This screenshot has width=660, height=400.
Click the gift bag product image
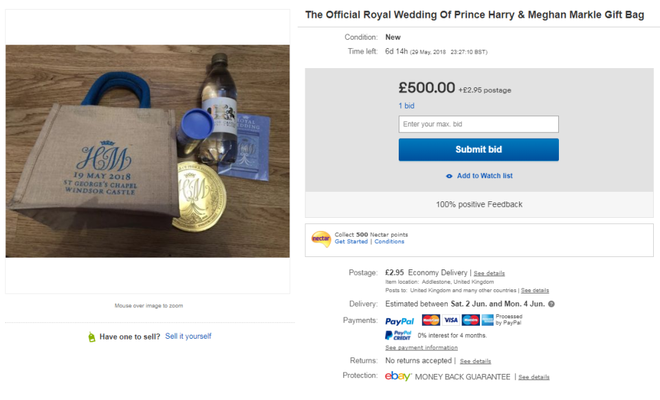(148, 151)
